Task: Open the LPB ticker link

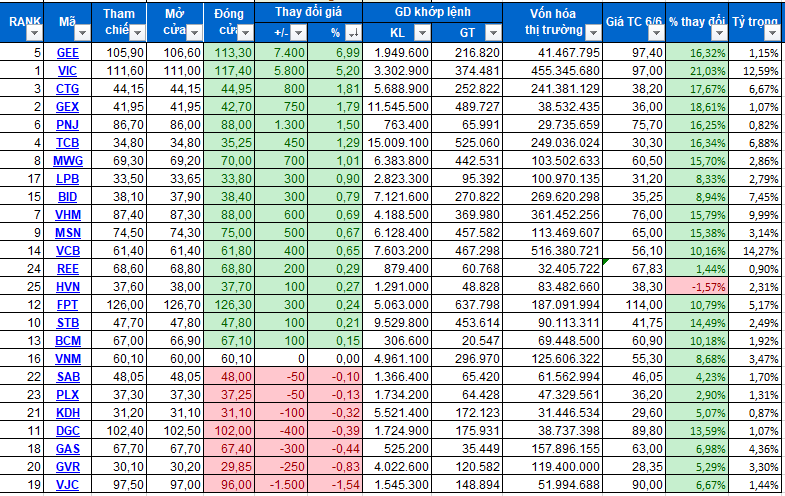Action: pos(68,179)
